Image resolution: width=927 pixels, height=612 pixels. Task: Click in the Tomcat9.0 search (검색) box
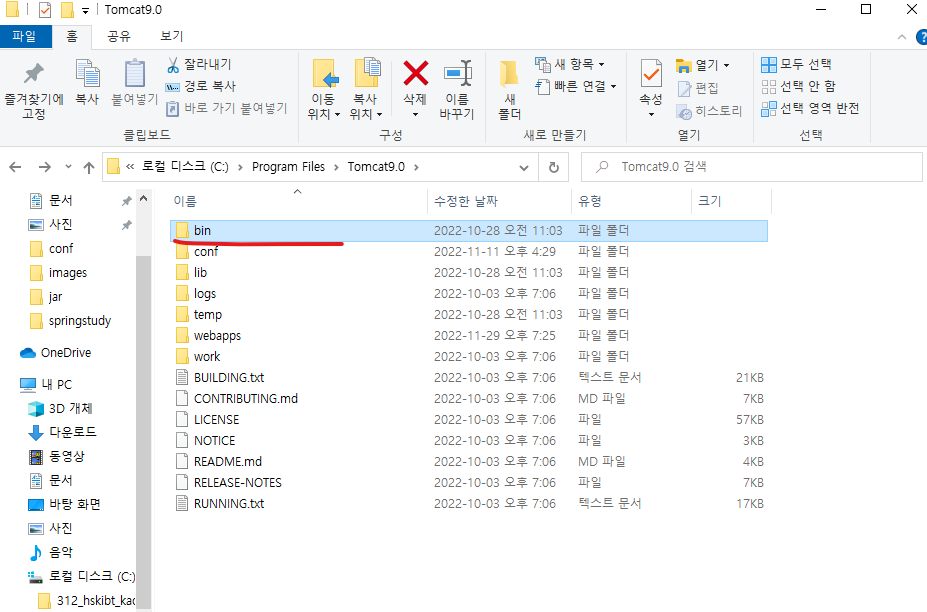[751, 167]
